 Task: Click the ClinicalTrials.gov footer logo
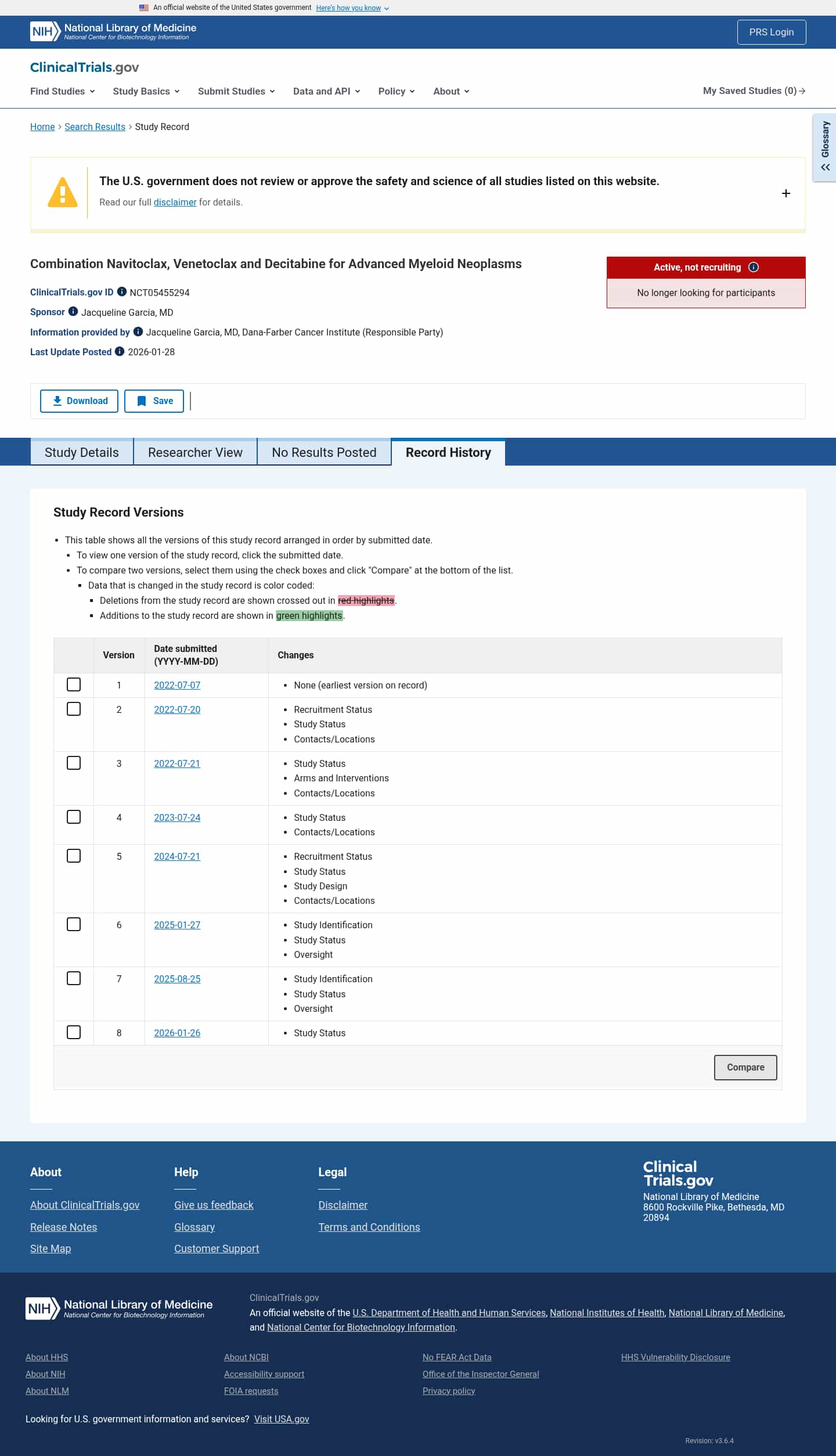tap(678, 1173)
